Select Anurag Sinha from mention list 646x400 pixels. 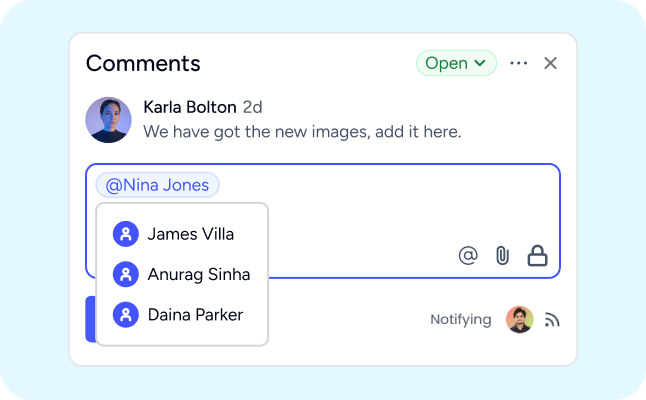click(x=198, y=274)
